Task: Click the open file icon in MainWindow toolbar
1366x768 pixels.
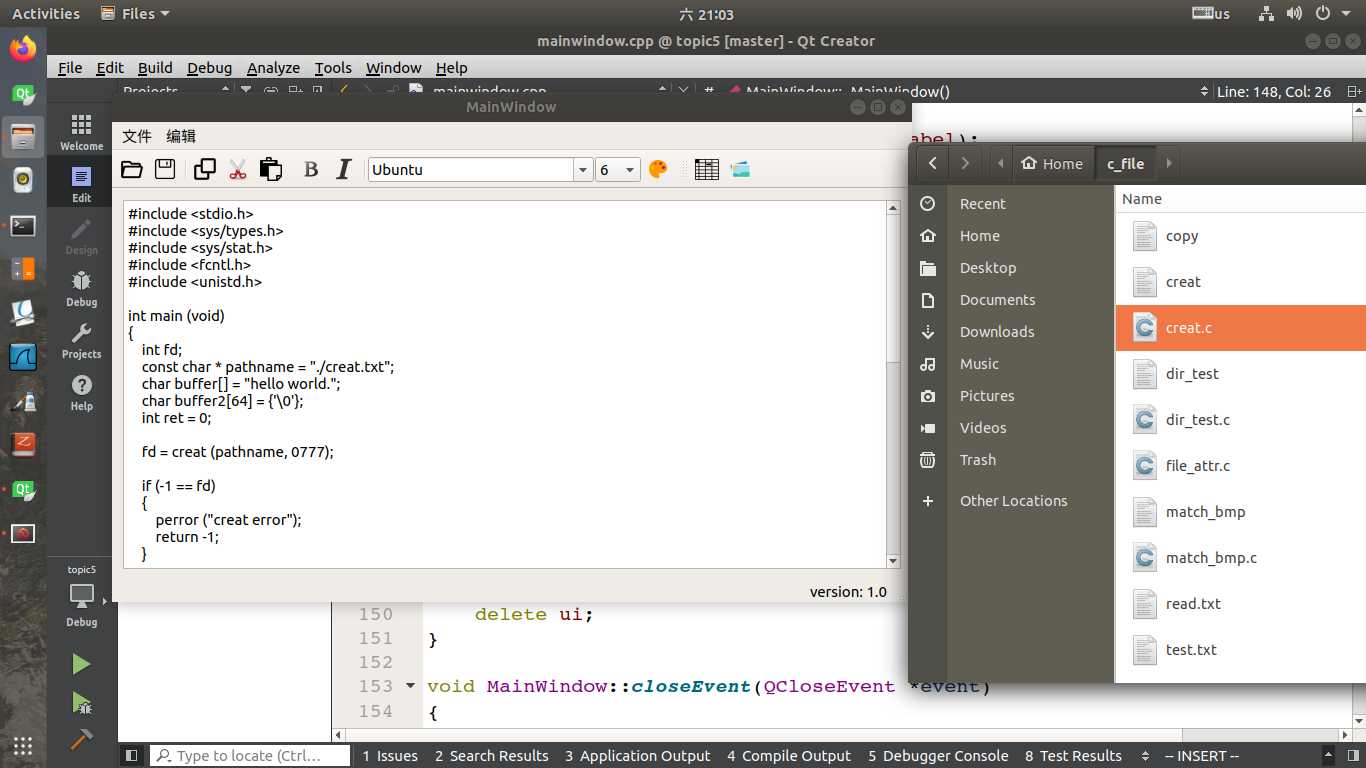Action: click(x=132, y=169)
